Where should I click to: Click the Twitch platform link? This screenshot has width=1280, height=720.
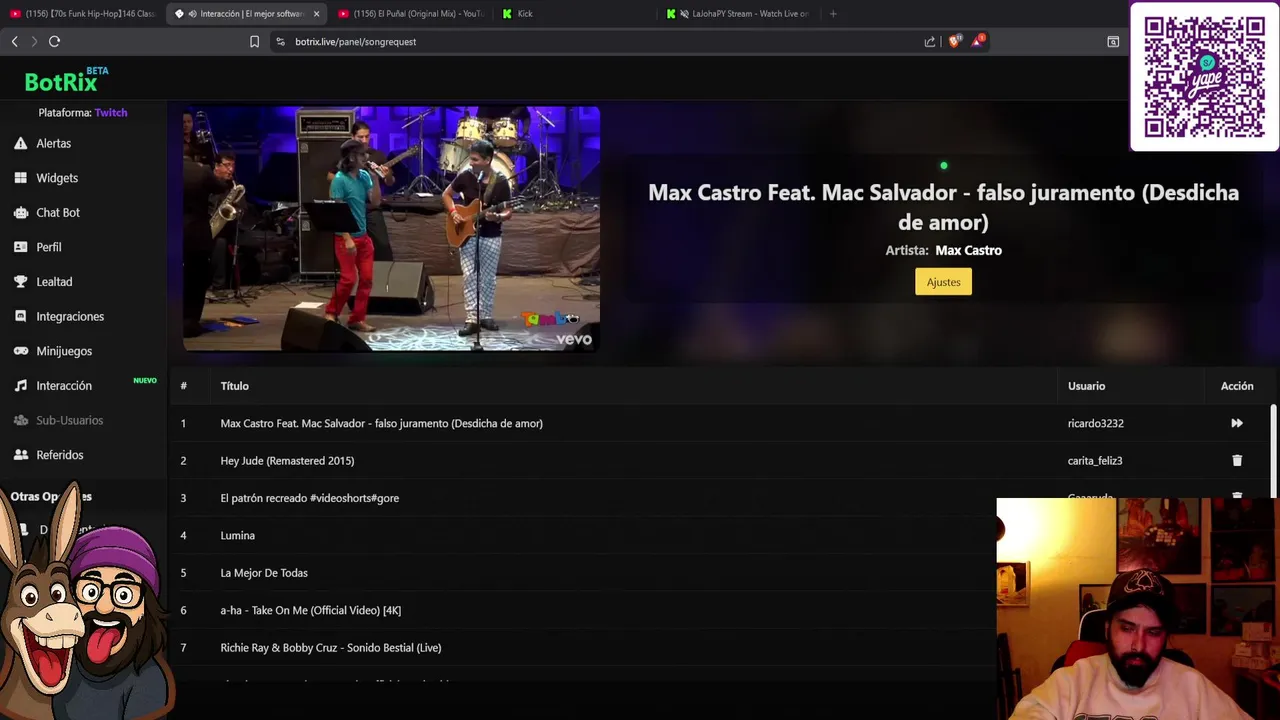[x=111, y=113]
